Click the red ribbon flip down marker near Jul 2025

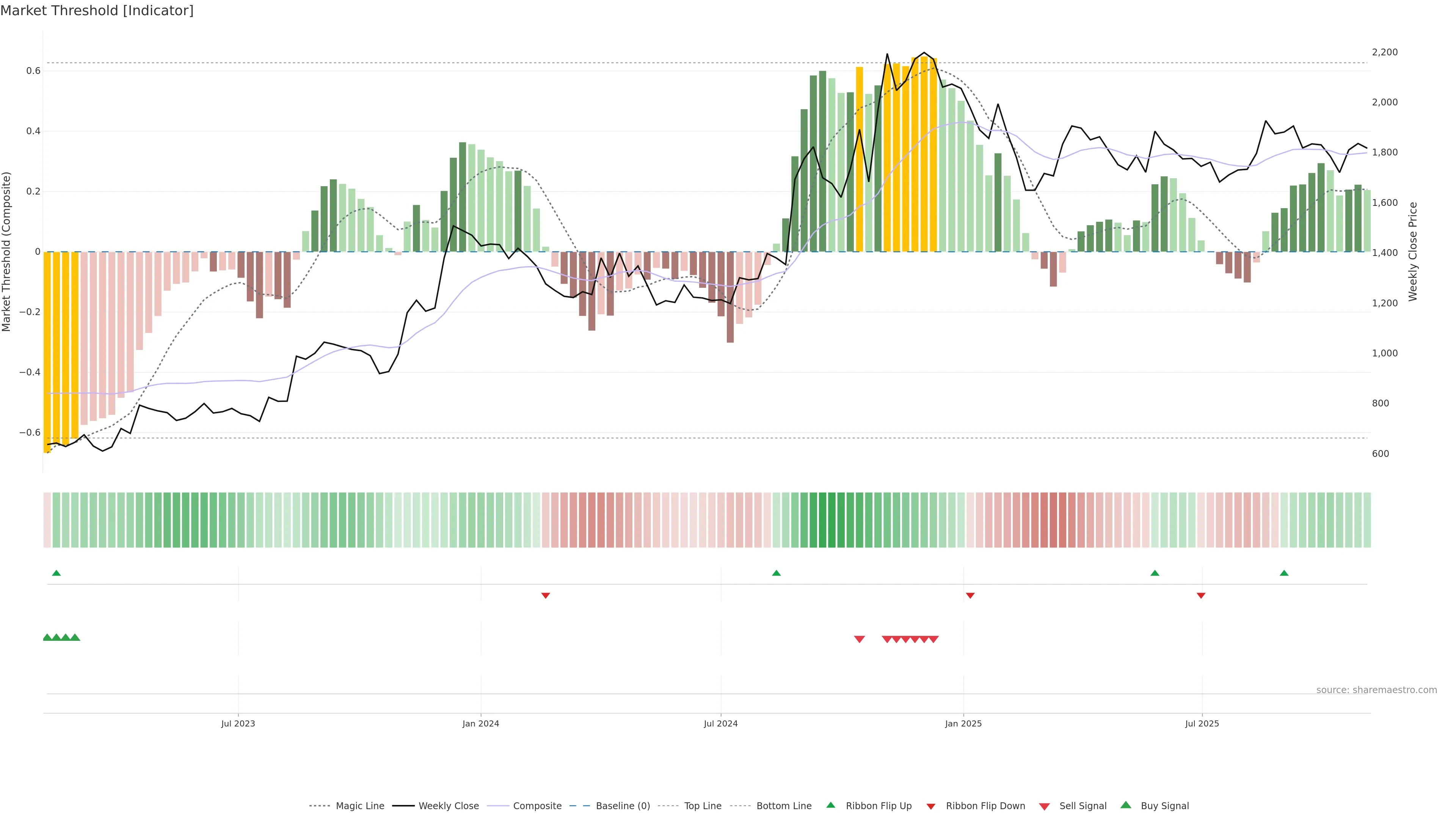click(x=1201, y=595)
